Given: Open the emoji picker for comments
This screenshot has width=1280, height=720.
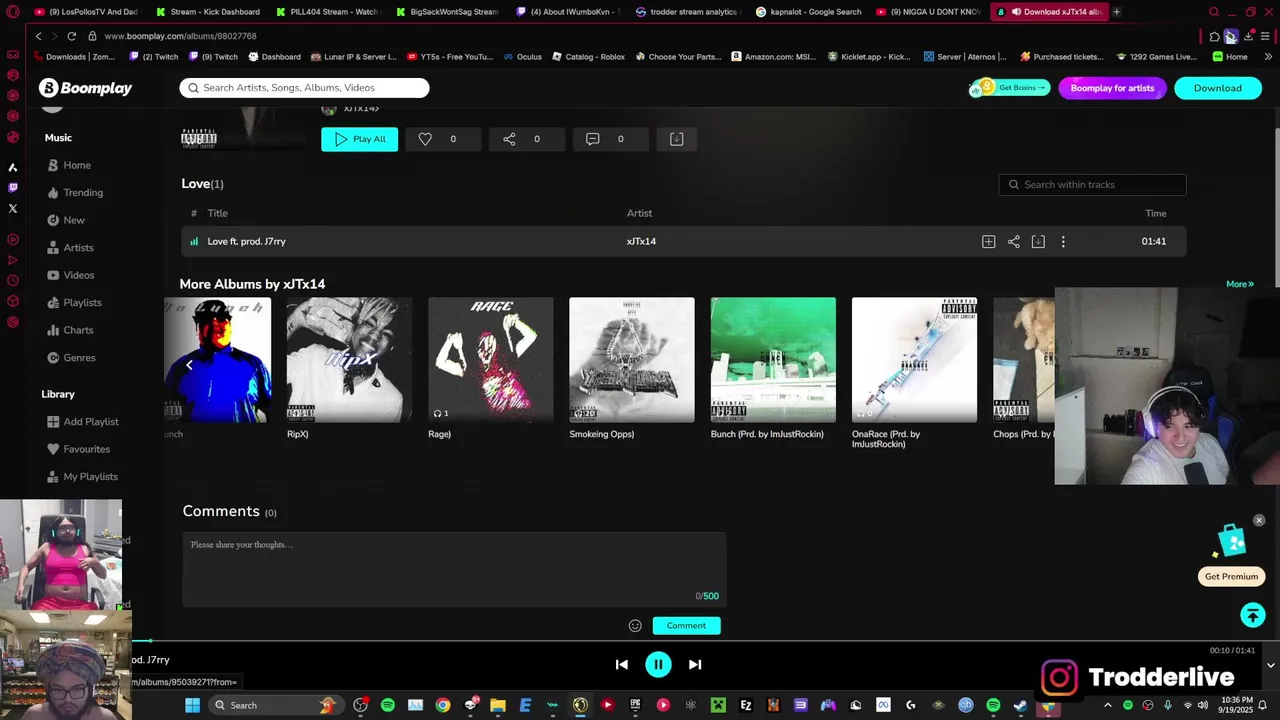Looking at the screenshot, I should click(x=635, y=626).
